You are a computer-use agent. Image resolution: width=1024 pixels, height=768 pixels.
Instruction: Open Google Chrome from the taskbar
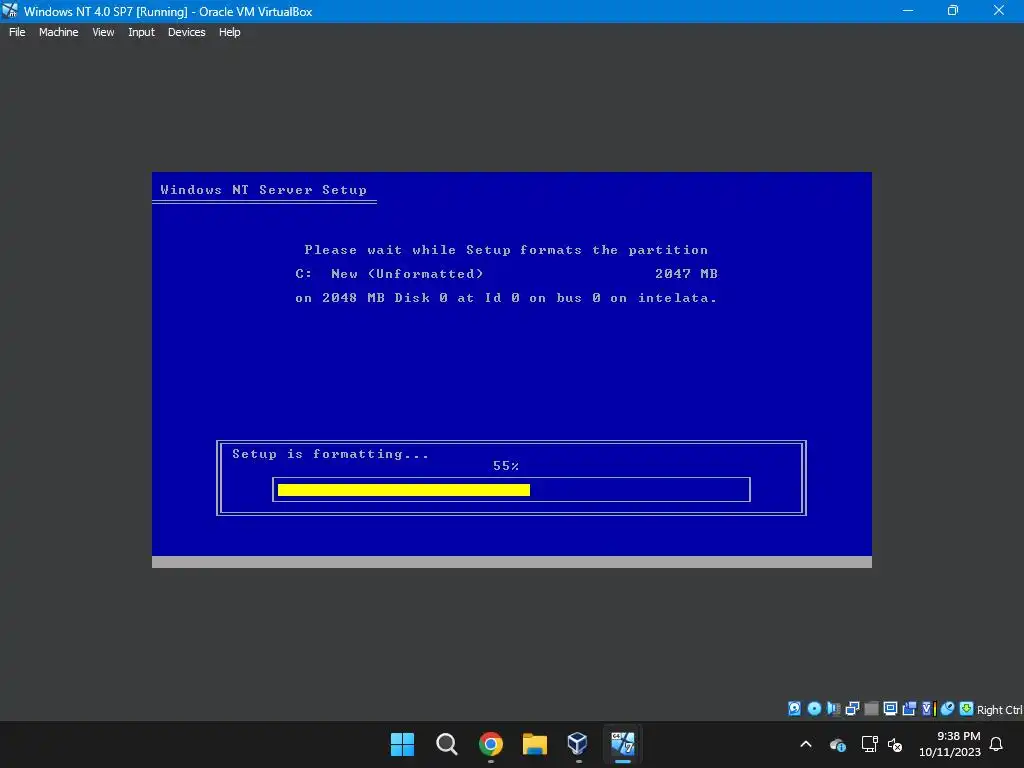(x=490, y=744)
